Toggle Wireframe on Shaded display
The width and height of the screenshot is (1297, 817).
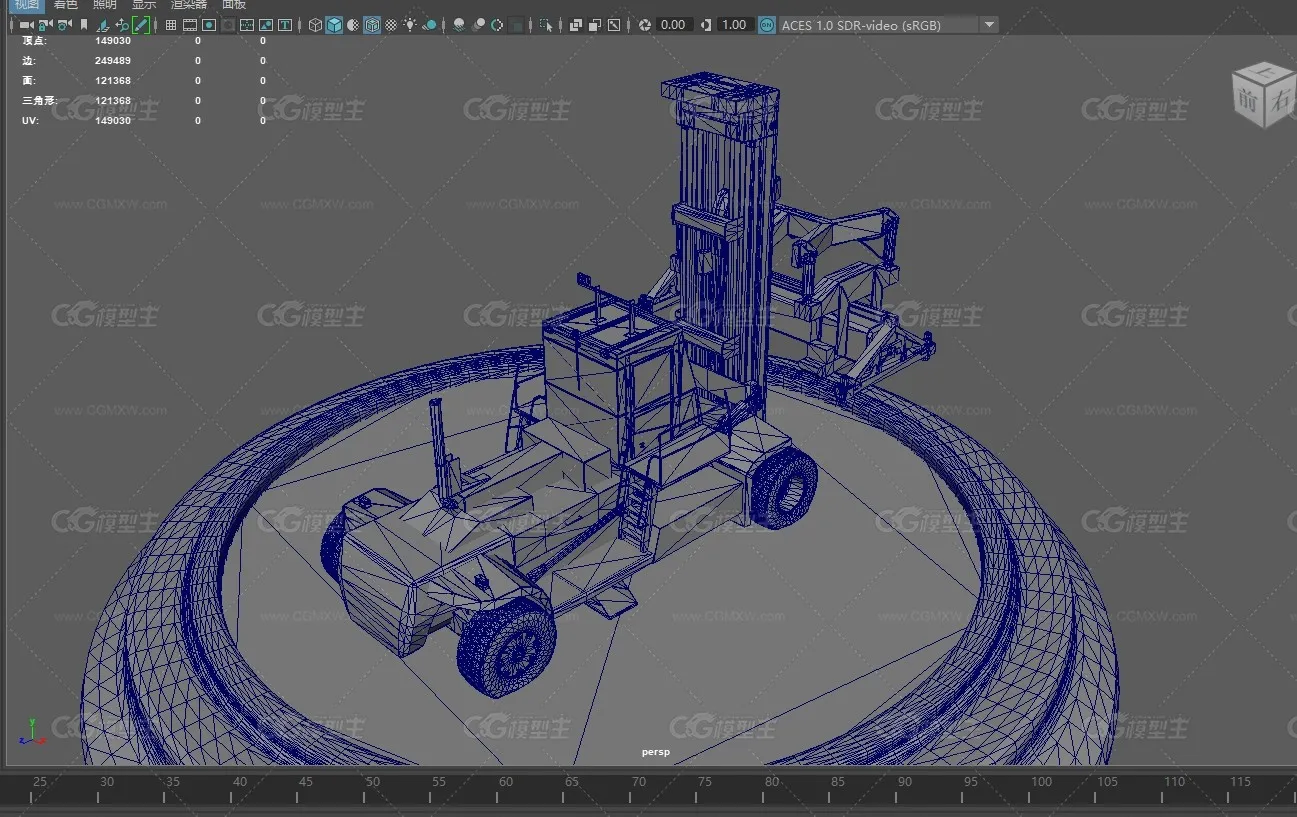[372, 25]
